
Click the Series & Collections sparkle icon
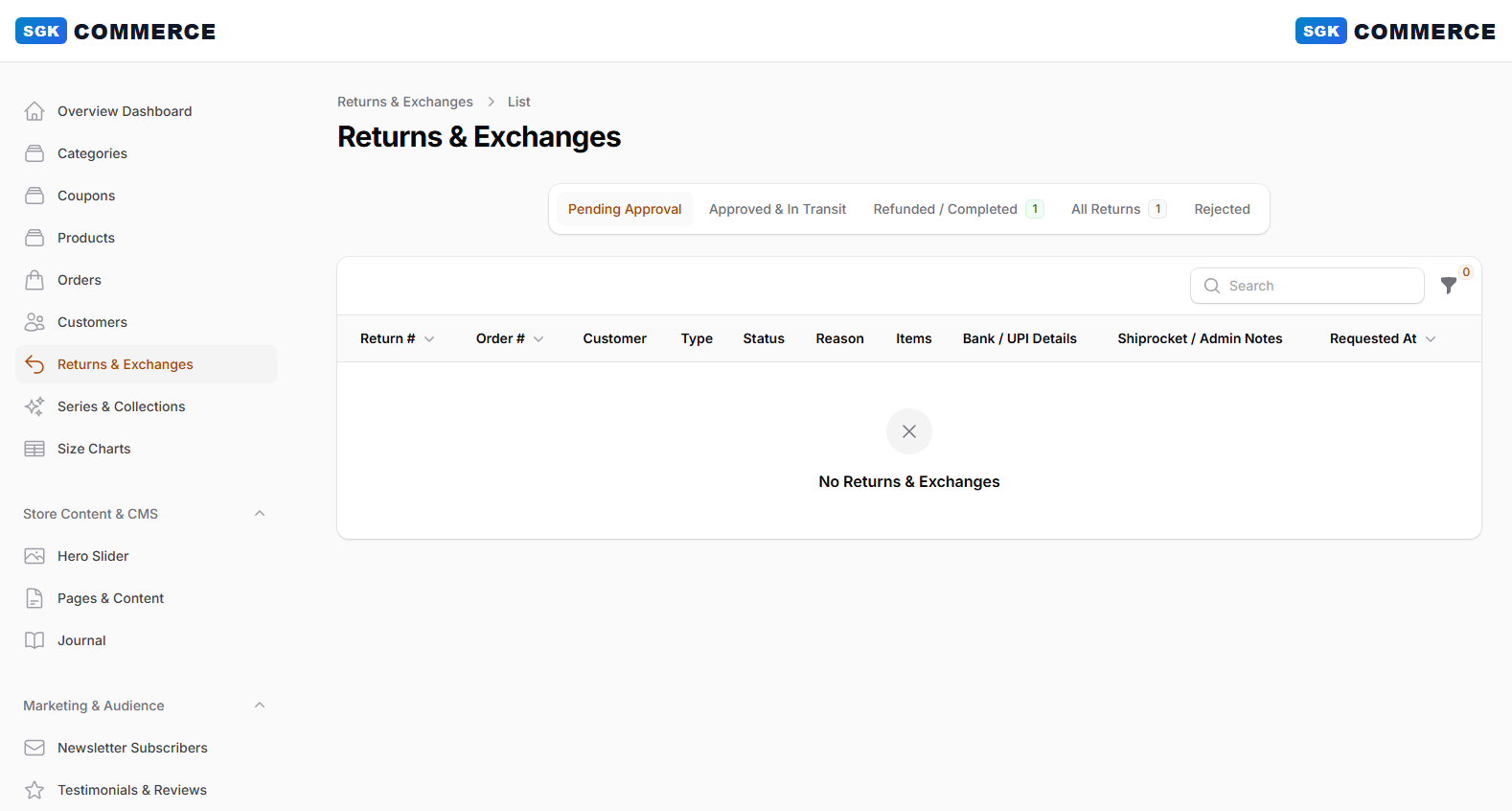click(x=34, y=406)
